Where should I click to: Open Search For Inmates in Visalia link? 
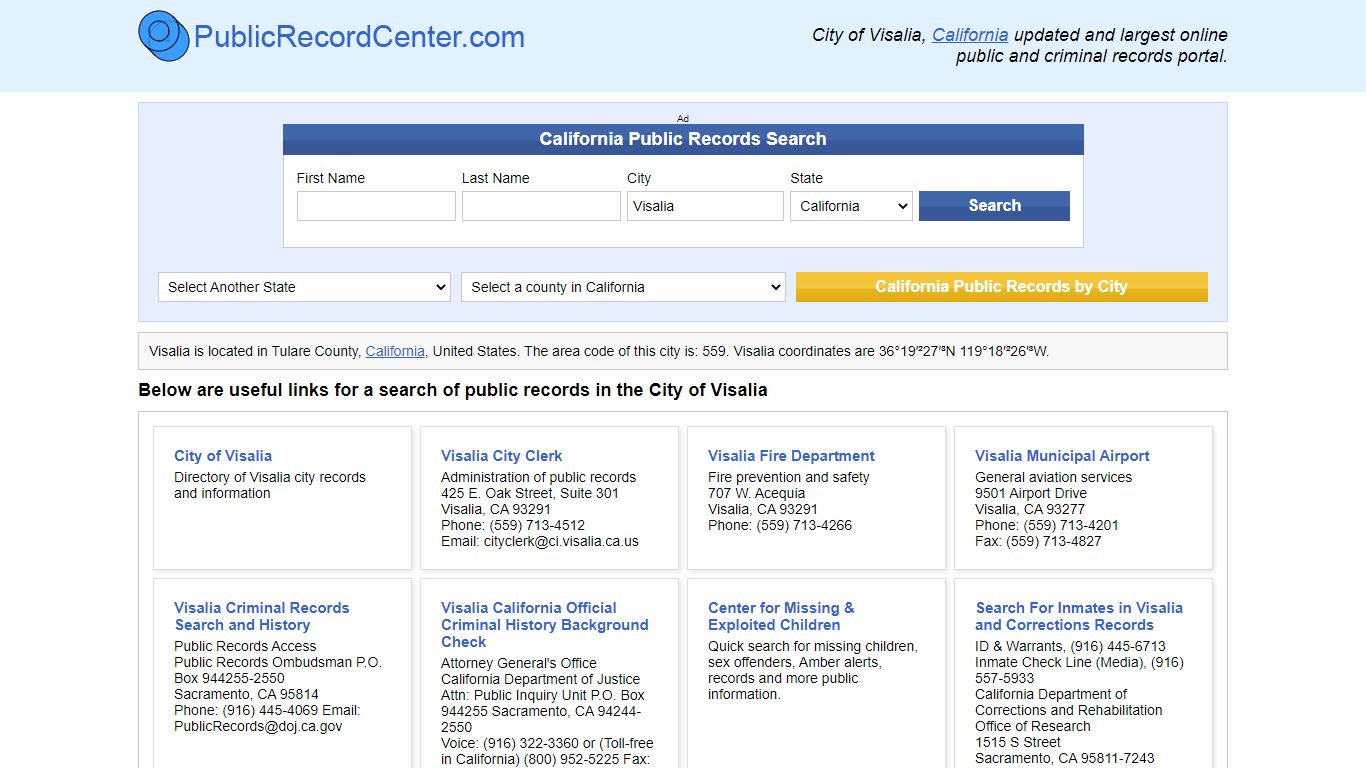(x=1079, y=616)
